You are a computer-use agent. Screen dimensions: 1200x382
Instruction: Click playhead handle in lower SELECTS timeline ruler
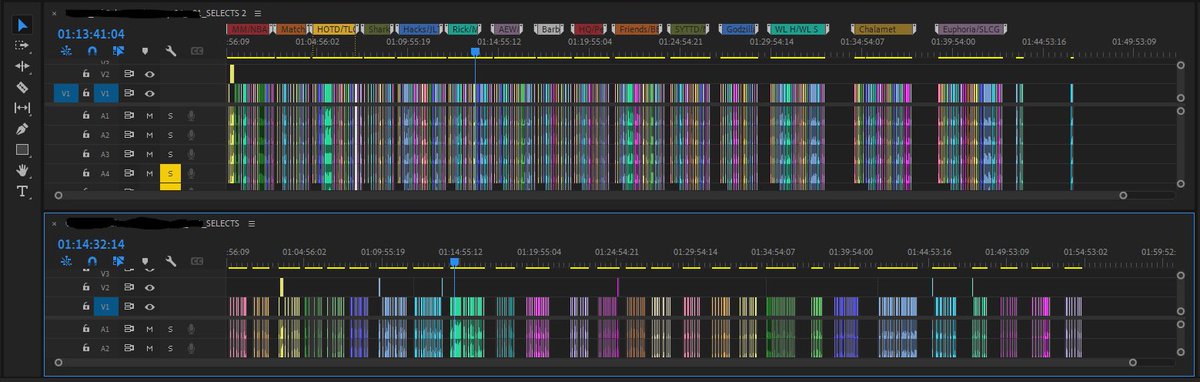pyautogui.click(x=454, y=262)
